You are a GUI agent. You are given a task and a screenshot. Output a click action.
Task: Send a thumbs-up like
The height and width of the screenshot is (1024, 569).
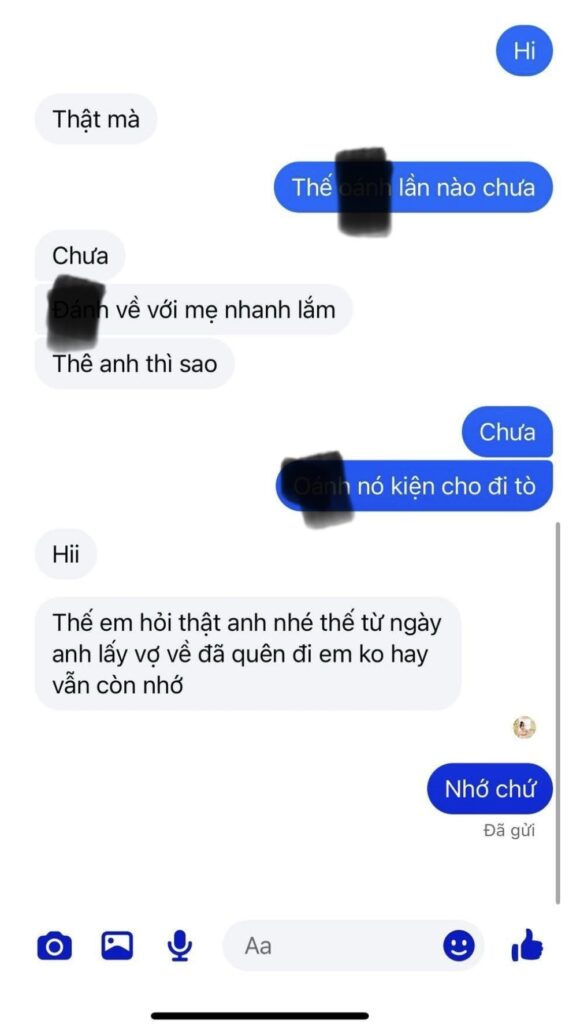point(527,944)
